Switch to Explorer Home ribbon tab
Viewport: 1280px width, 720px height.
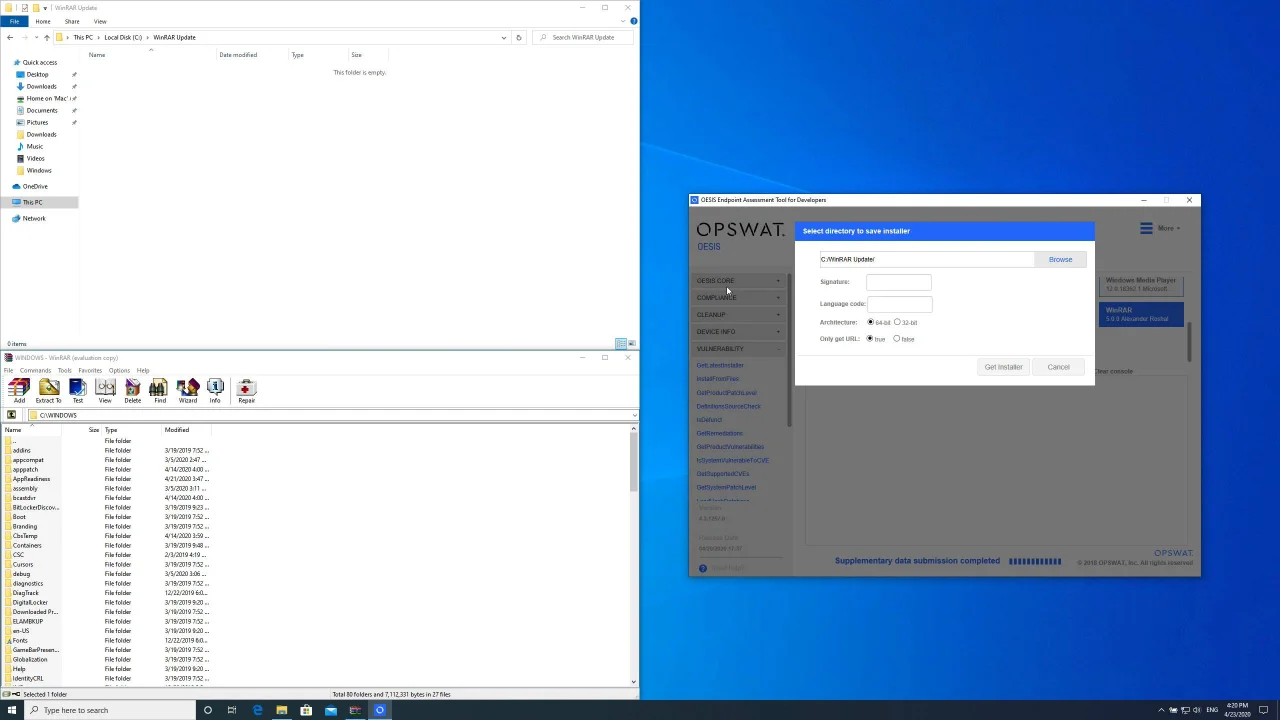pyautogui.click(x=43, y=21)
